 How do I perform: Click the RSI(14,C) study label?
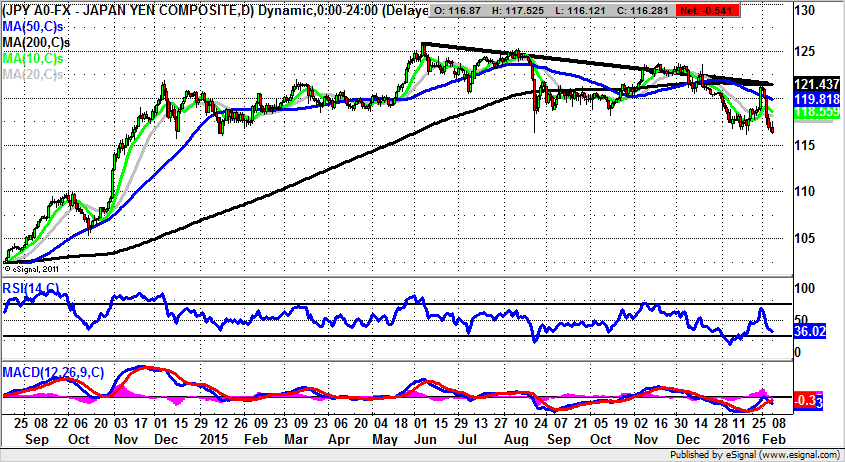click(31, 290)
